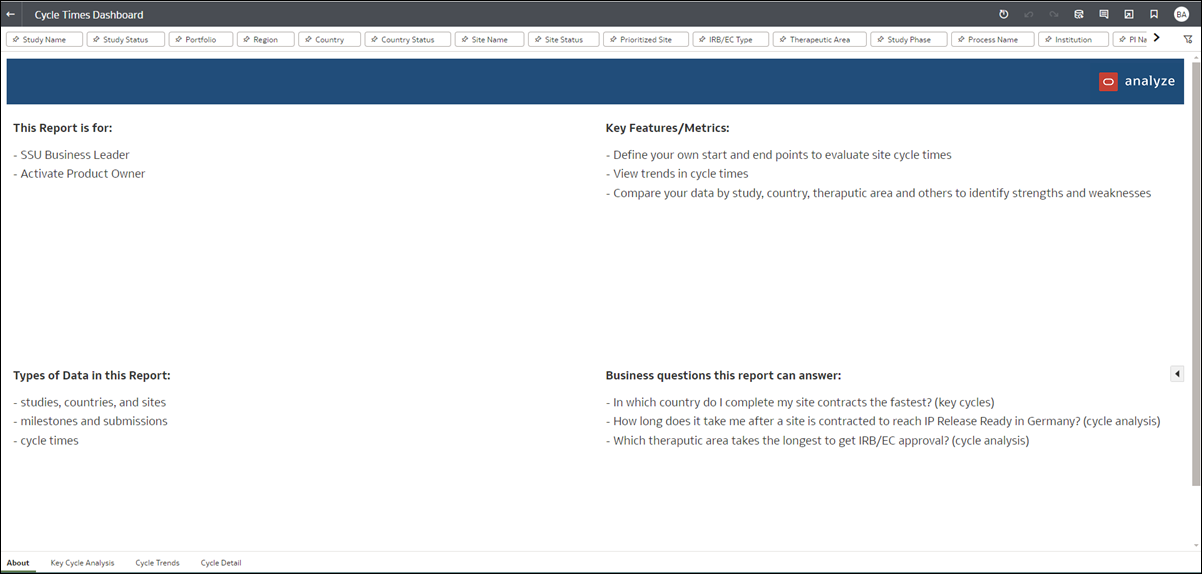Viewport: 1202px width, 574px height.
Task: Click the Cycle Times Dashboard title
Action: coord(89,15)
